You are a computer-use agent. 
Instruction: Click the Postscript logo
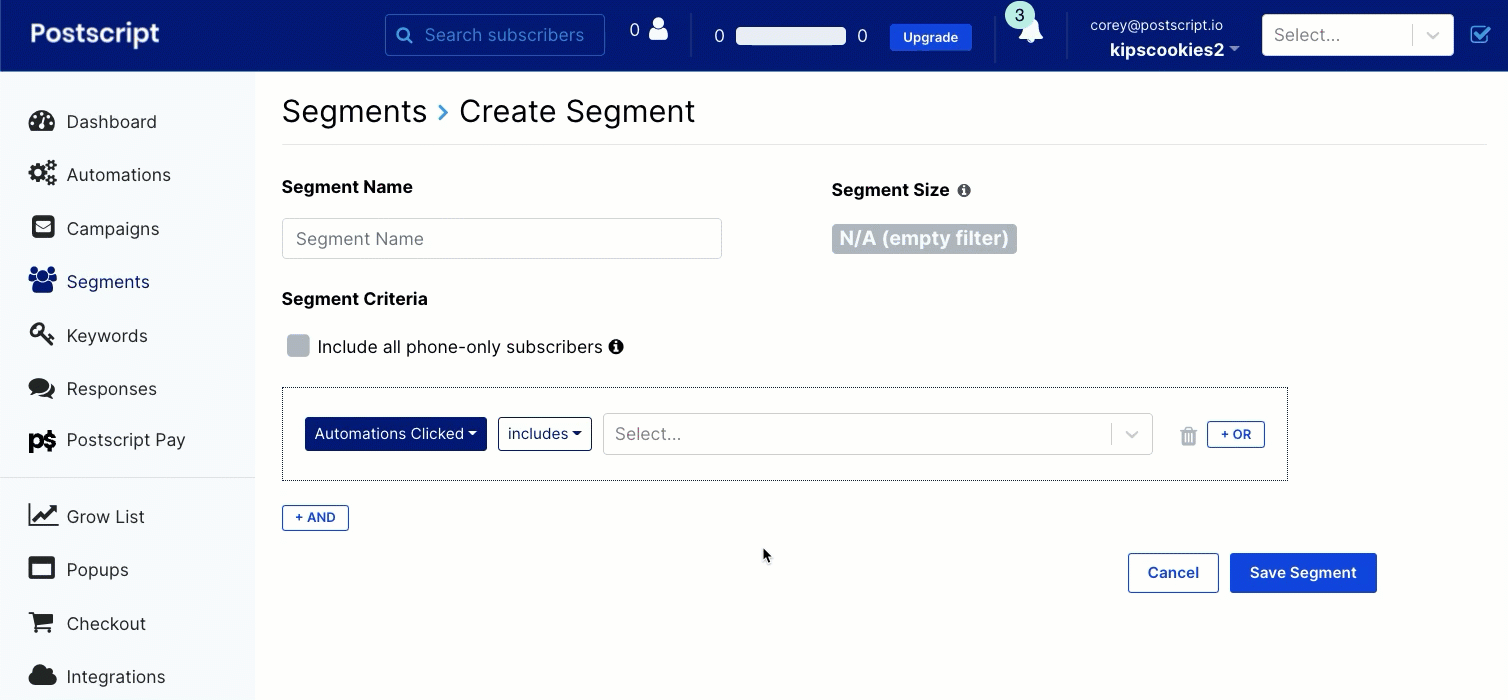coord(95,34)
